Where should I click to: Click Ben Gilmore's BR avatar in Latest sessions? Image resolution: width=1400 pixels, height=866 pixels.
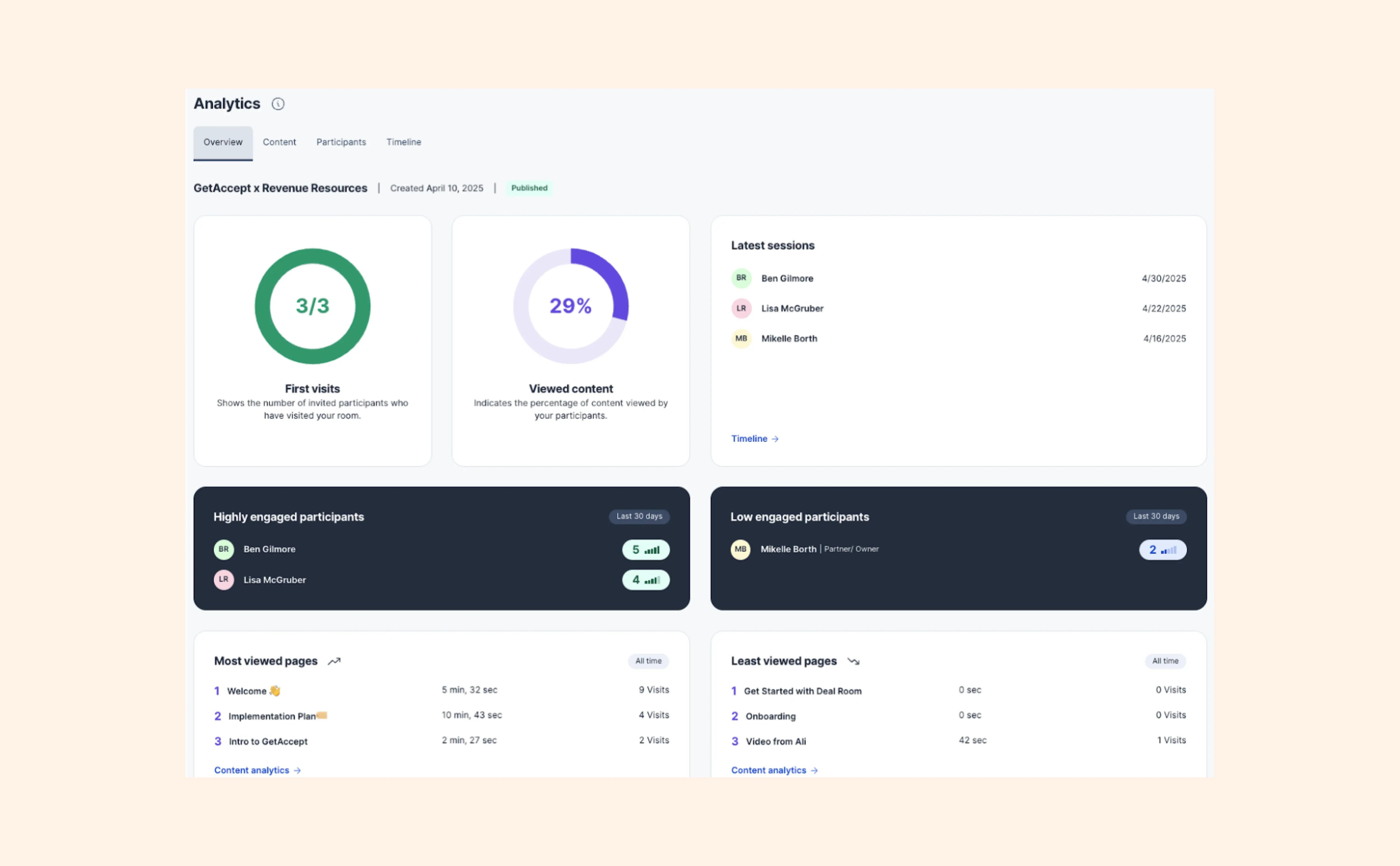point(741,278)
